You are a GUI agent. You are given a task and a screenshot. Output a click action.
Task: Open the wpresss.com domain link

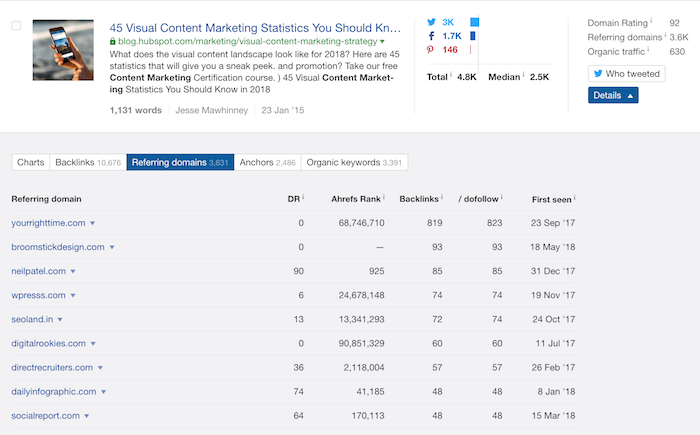pyautogui.click(x=38, y=295)
